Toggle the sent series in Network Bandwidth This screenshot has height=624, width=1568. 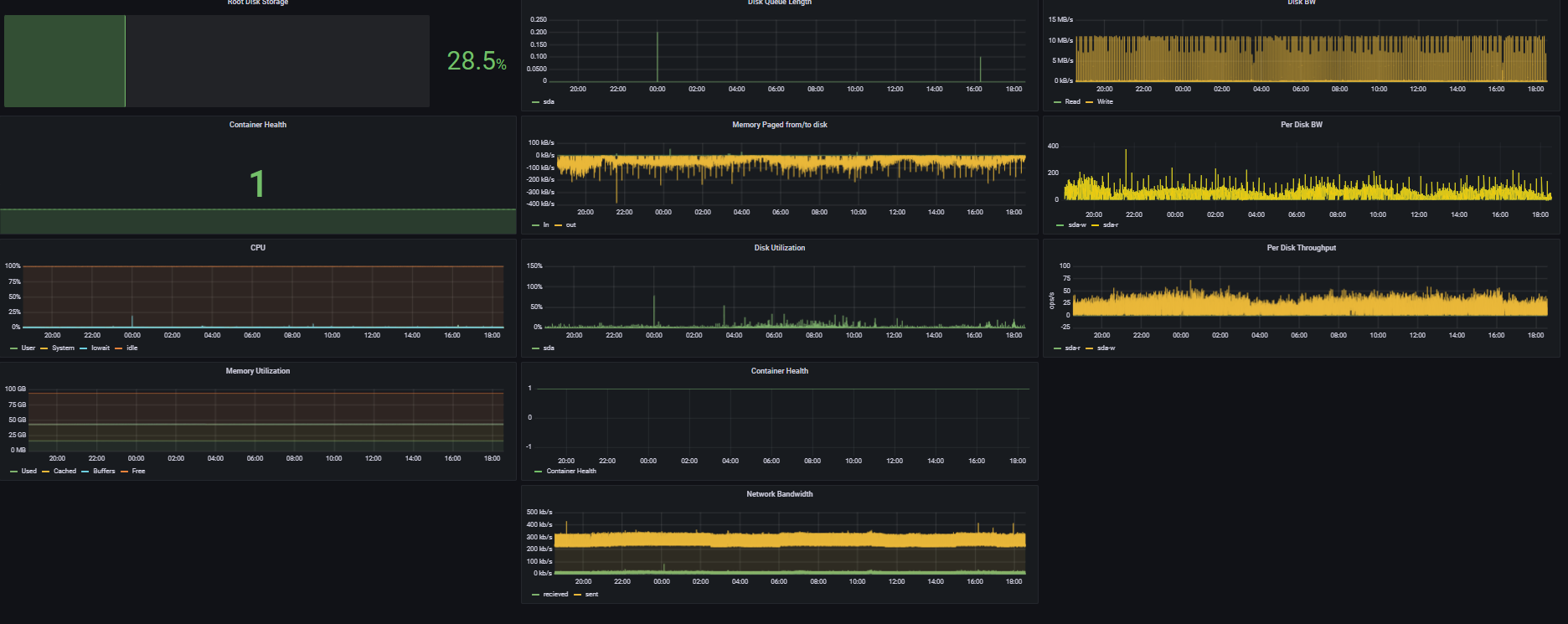point(591,595)
